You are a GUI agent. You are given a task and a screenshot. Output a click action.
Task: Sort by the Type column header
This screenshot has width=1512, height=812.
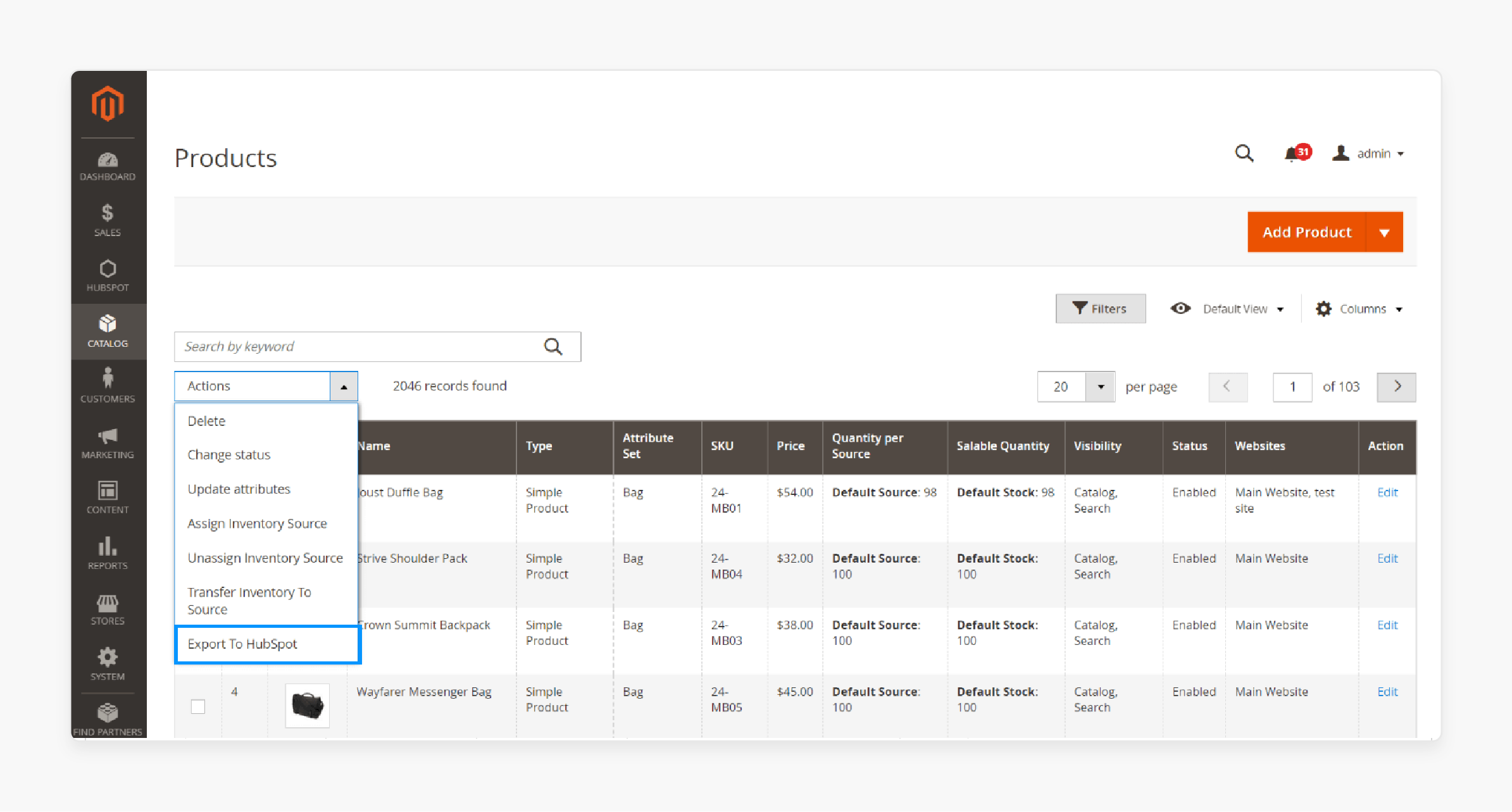pyautogui.click(x=565, y=446)
